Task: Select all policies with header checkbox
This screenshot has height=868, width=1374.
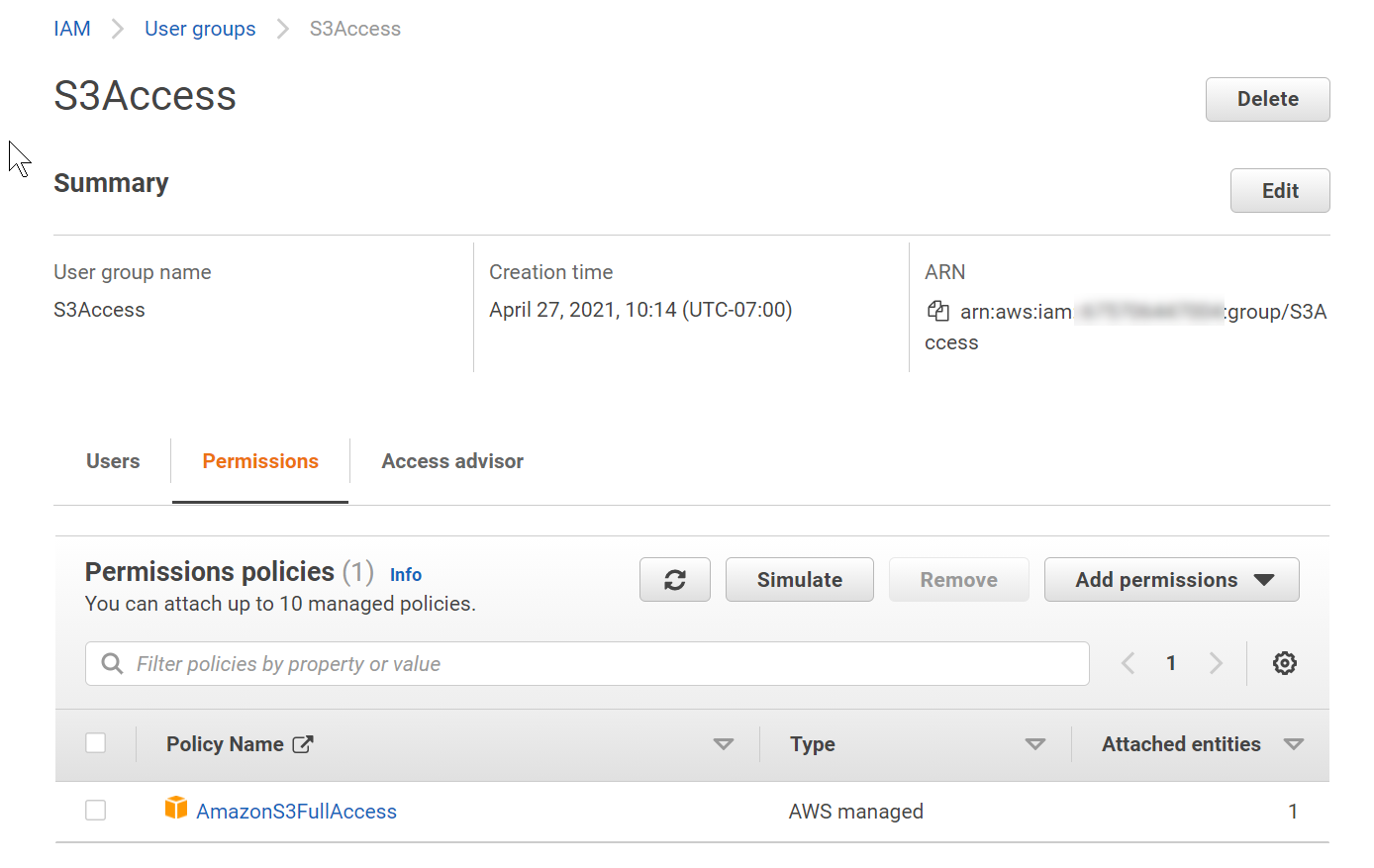Action: tap(96, 743)
